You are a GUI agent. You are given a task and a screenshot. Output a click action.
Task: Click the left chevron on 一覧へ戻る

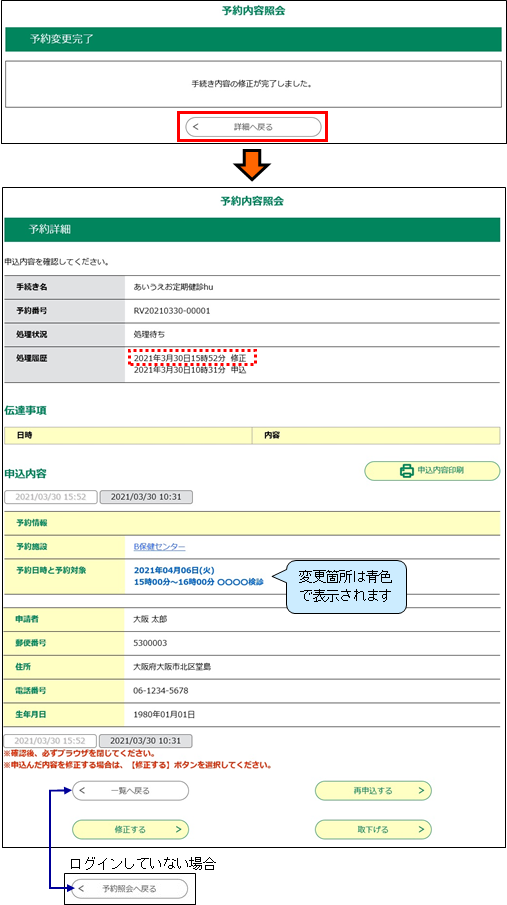pyautogui.click(x=83, y=791)
